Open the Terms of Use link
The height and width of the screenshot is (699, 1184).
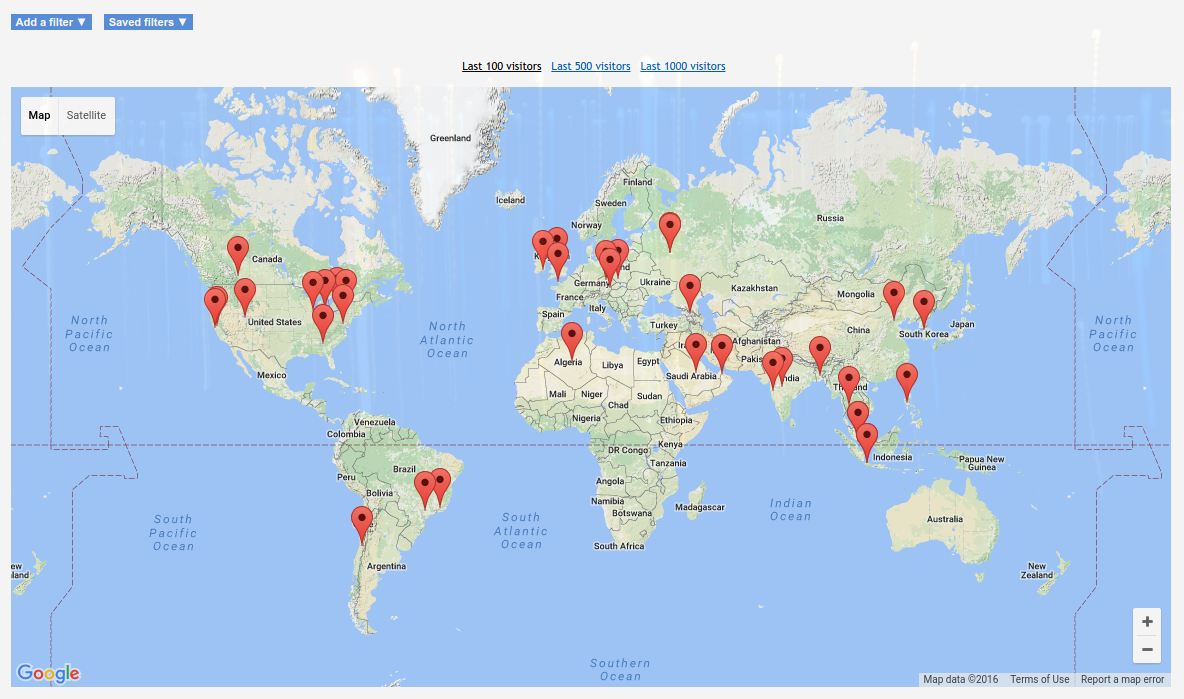(1039, 680)
